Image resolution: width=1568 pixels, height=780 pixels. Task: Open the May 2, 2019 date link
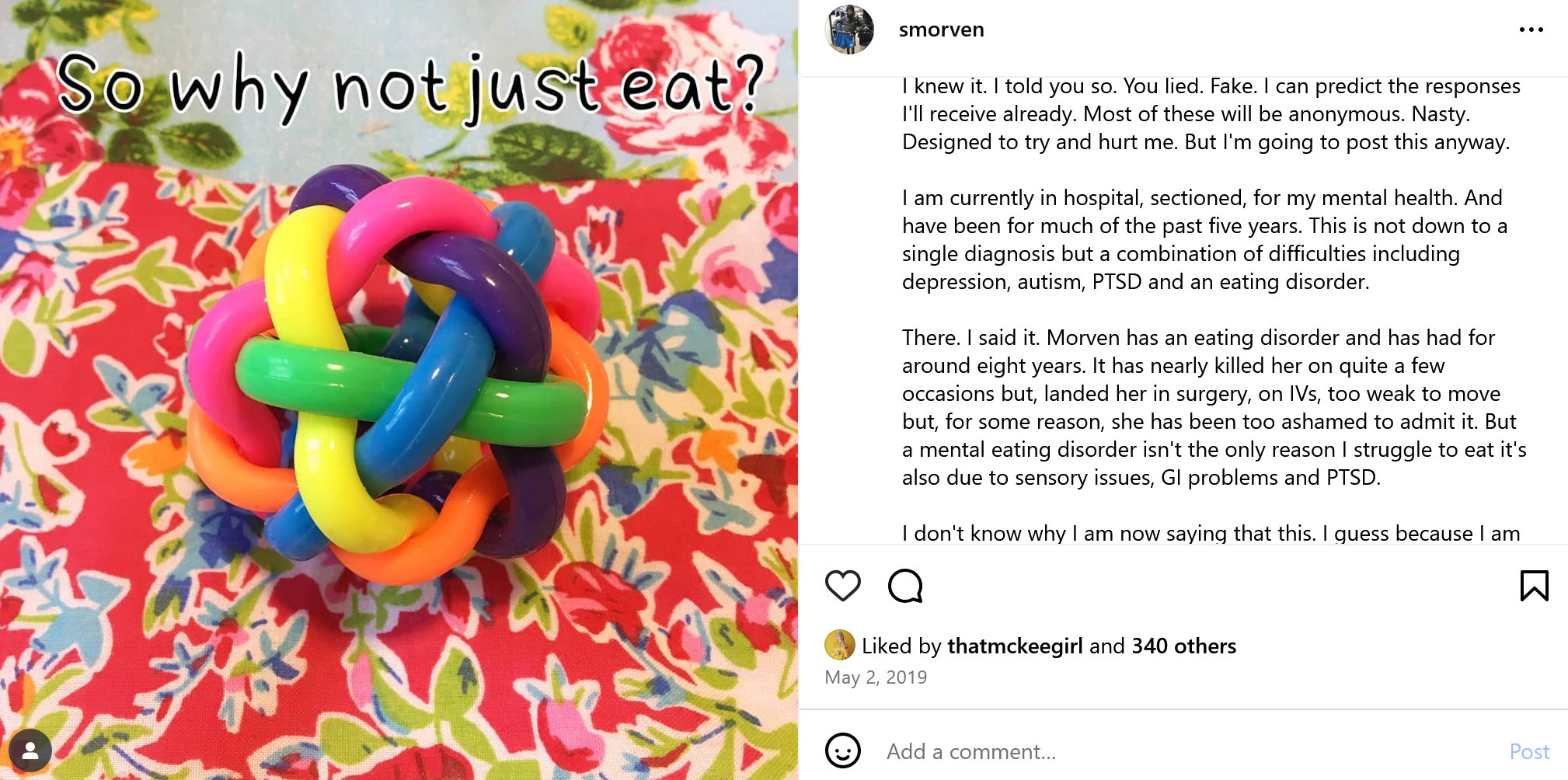click(x=876, y=677)
